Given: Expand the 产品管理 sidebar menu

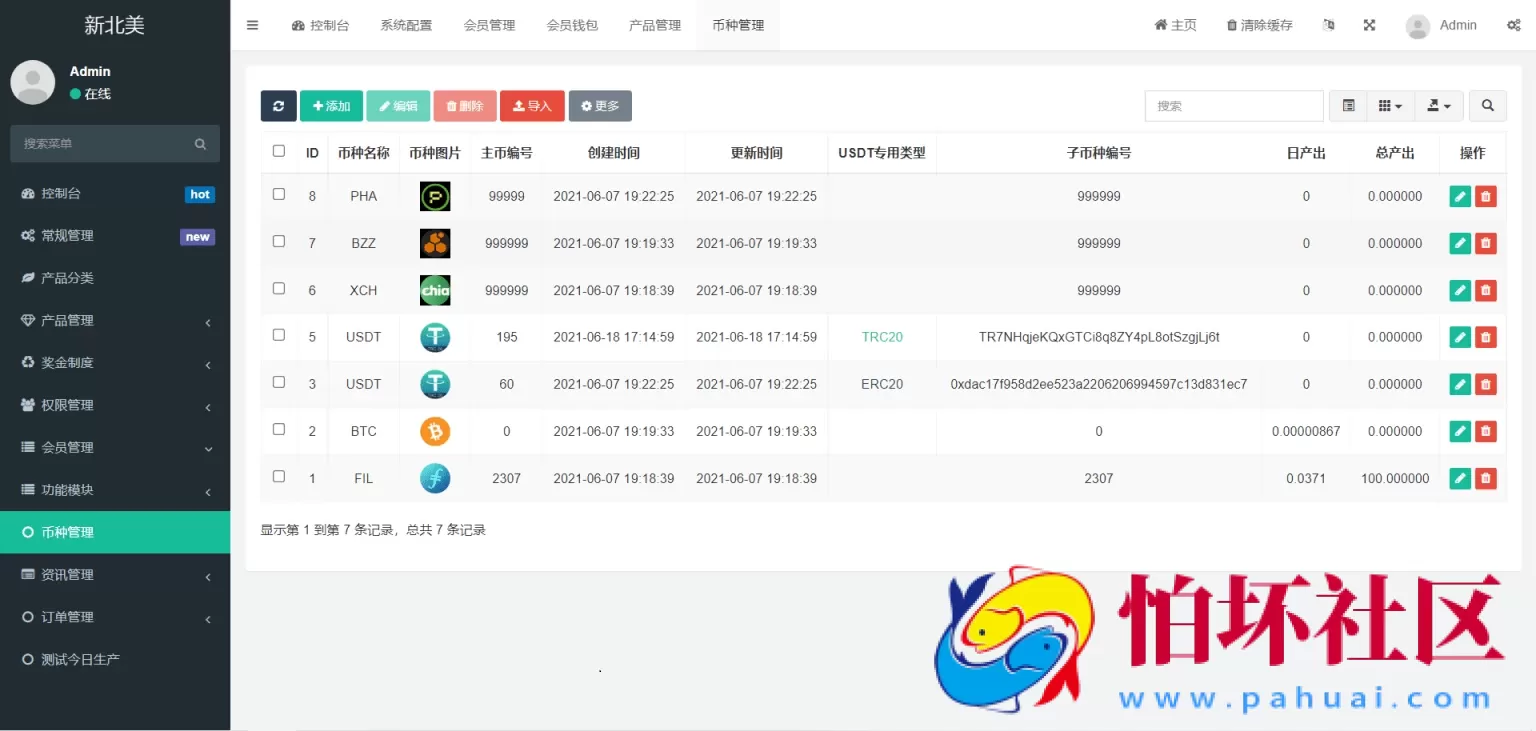Looking at the screenshot, I should click(x=115, y=320).
